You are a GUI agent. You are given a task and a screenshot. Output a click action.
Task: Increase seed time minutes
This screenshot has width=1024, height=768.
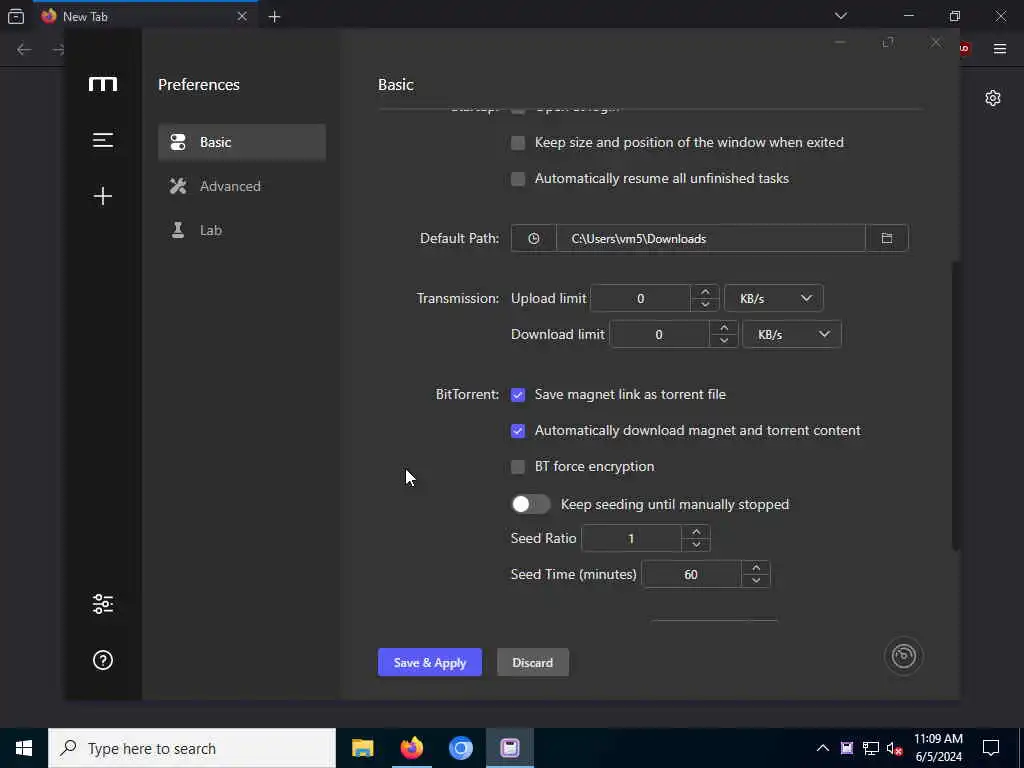(756, 568)
